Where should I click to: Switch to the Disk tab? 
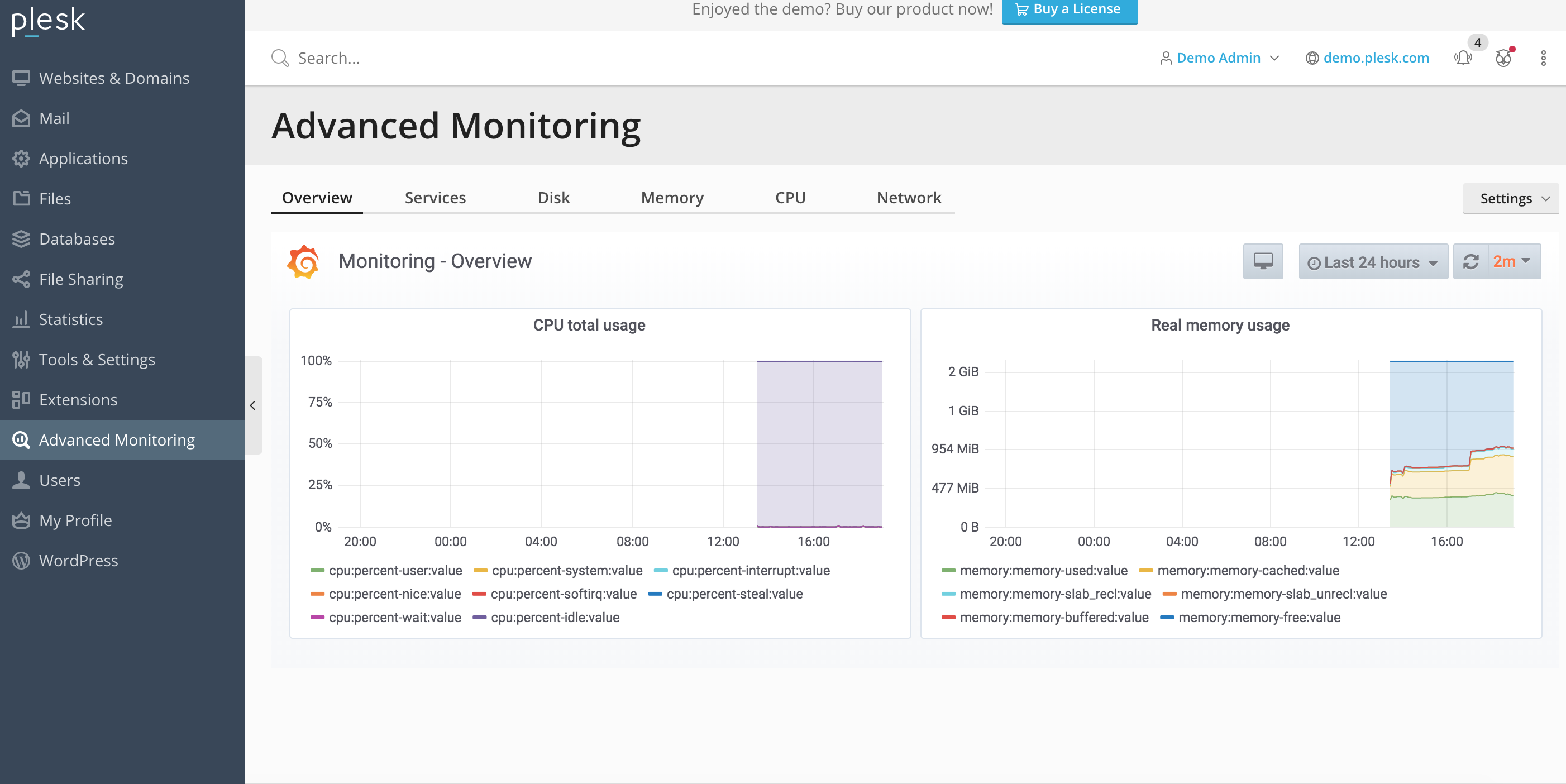[553, 198]
